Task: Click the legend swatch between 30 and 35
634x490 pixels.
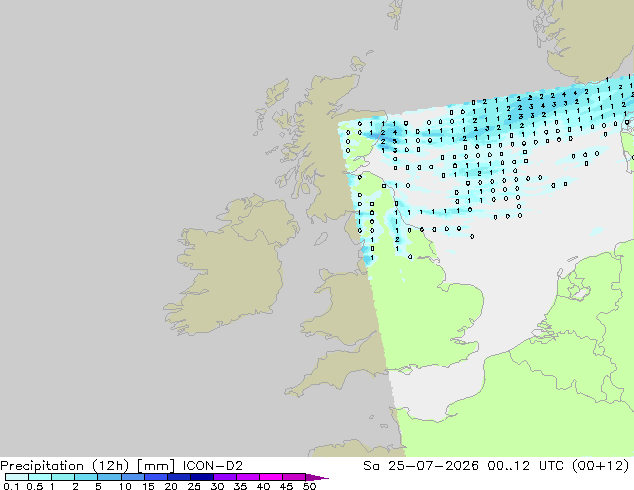Action: tap(225, 477)
